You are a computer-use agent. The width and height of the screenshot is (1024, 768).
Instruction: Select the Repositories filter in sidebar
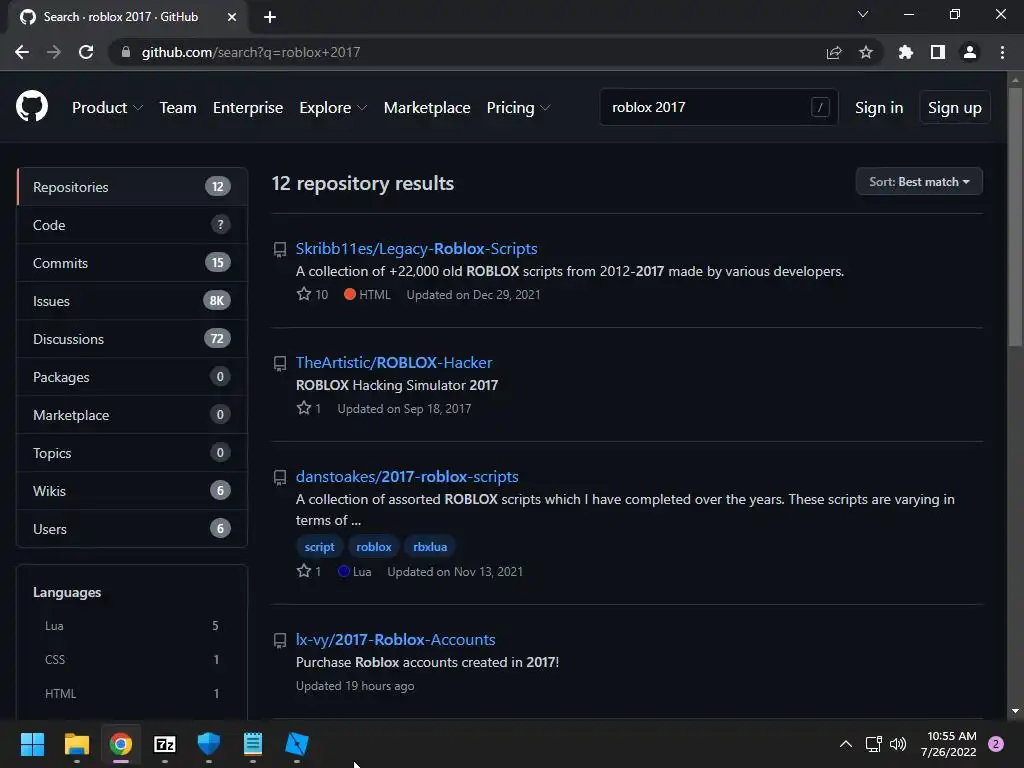point(132,187)
